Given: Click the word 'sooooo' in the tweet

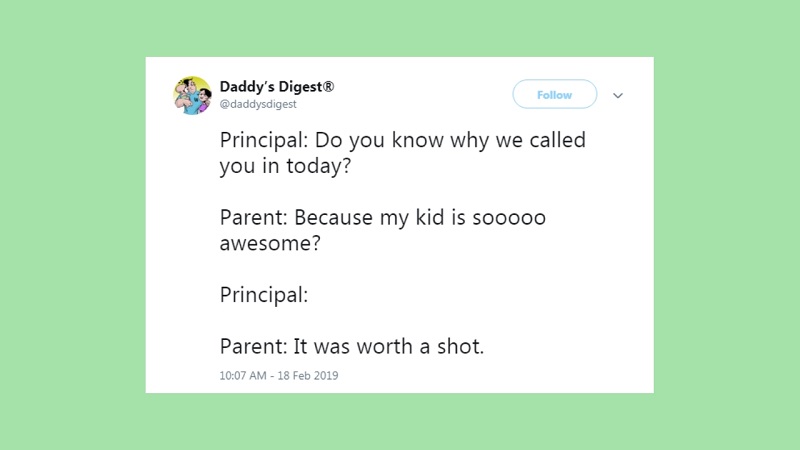Looking at the screenshot, I should [x=509, y=218].
